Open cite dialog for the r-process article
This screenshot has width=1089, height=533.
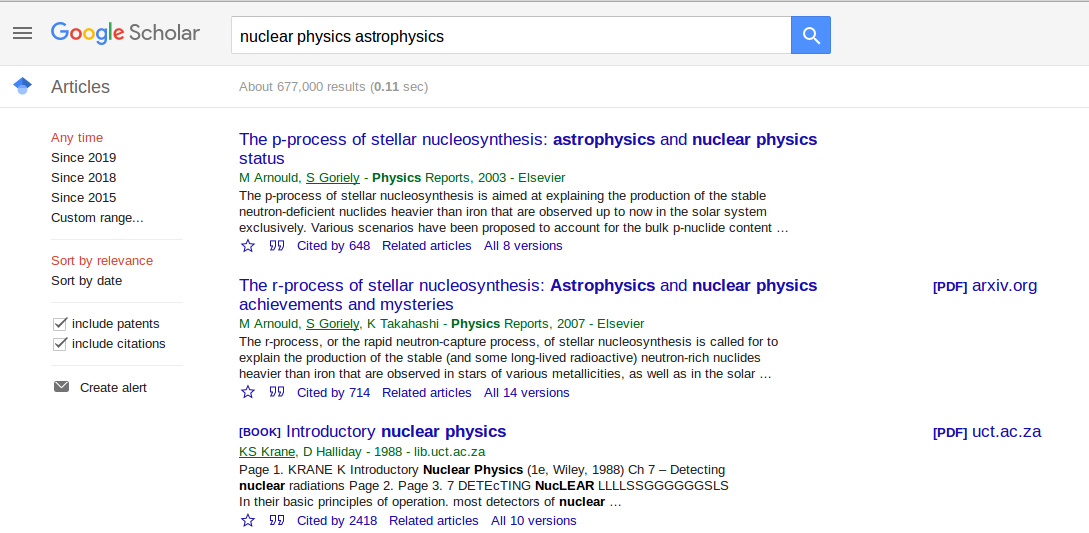click(x=277, y=393)
